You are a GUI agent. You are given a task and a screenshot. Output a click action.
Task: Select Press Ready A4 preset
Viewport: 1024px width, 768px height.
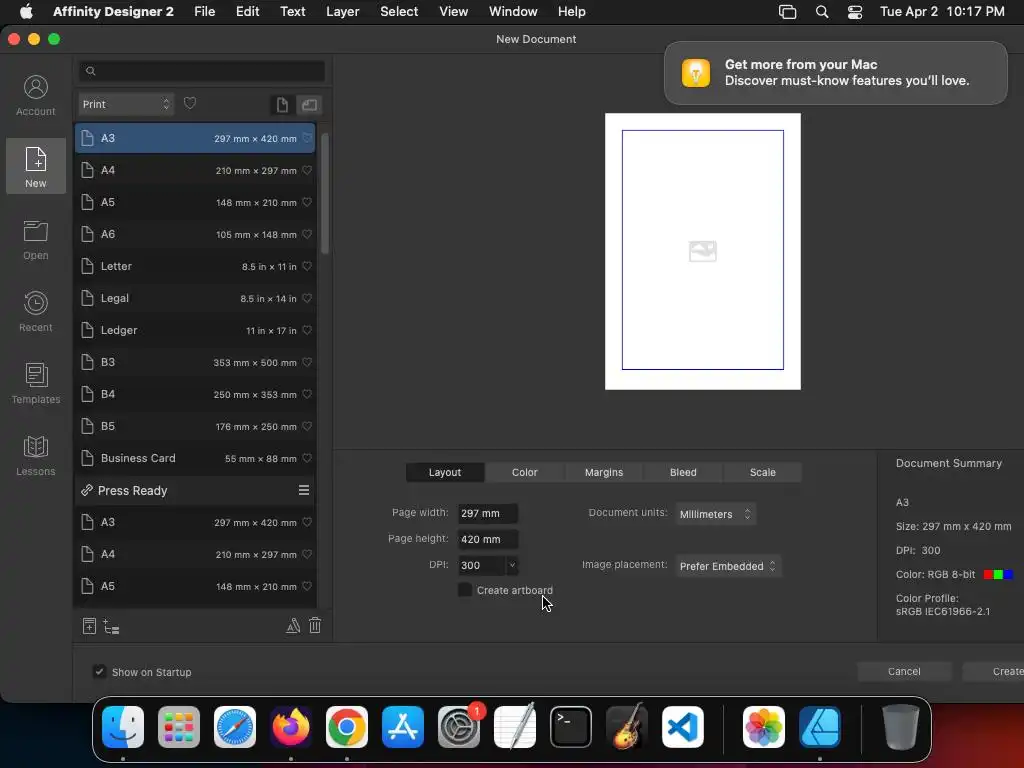point(195,554)
